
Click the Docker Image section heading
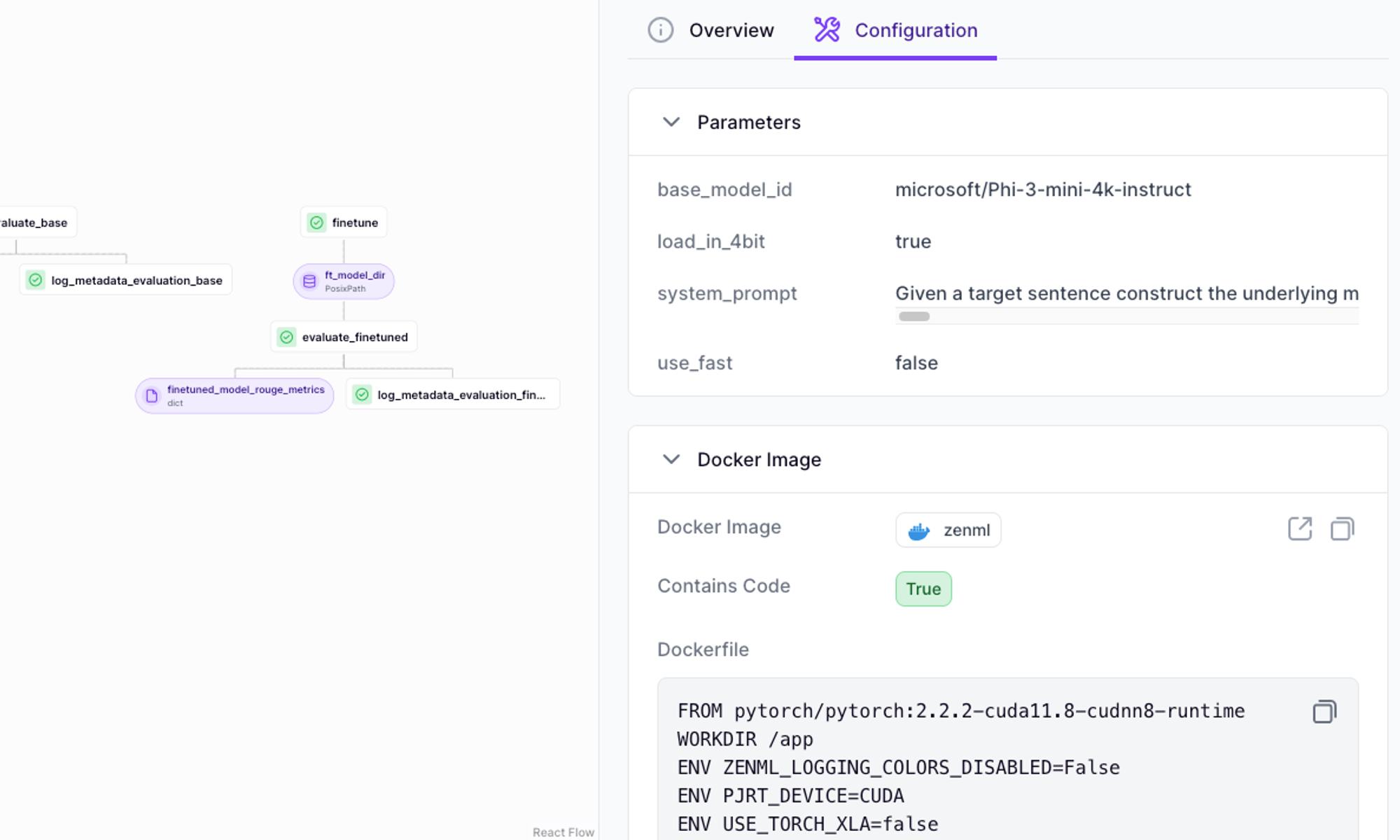[x=759, y=460]
